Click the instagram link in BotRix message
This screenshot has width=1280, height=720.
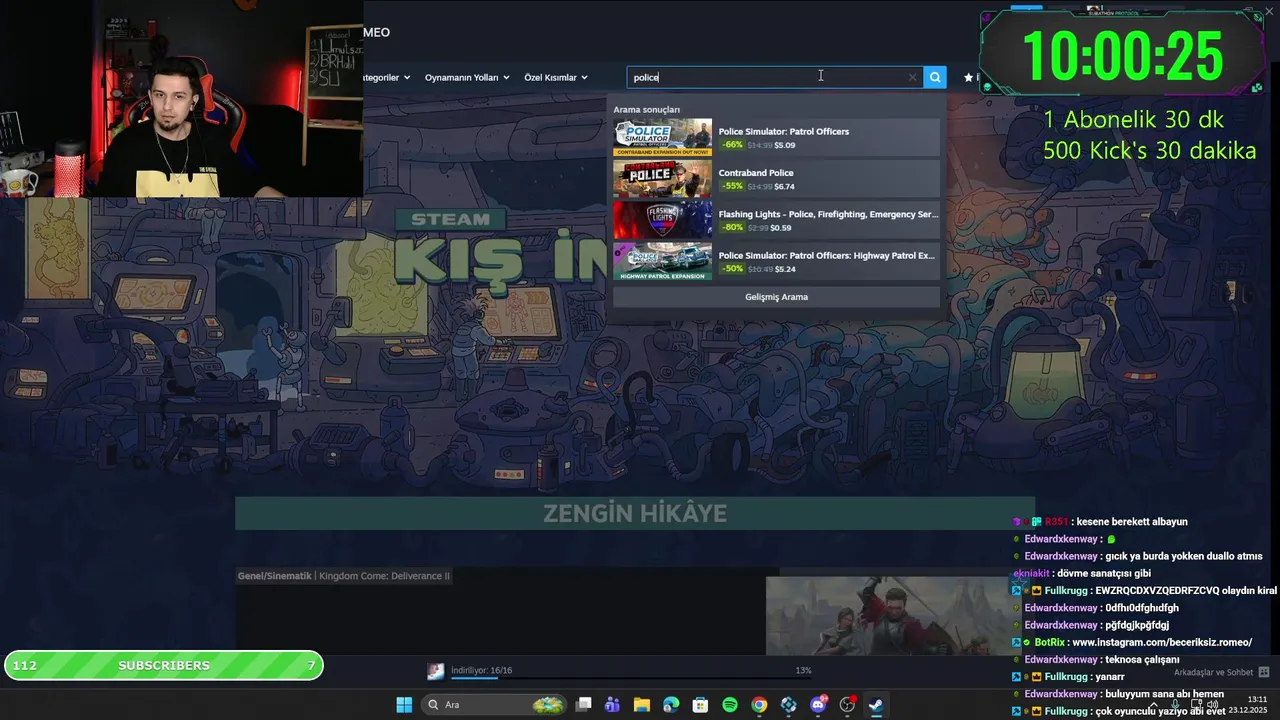[x=1162, y=642]
